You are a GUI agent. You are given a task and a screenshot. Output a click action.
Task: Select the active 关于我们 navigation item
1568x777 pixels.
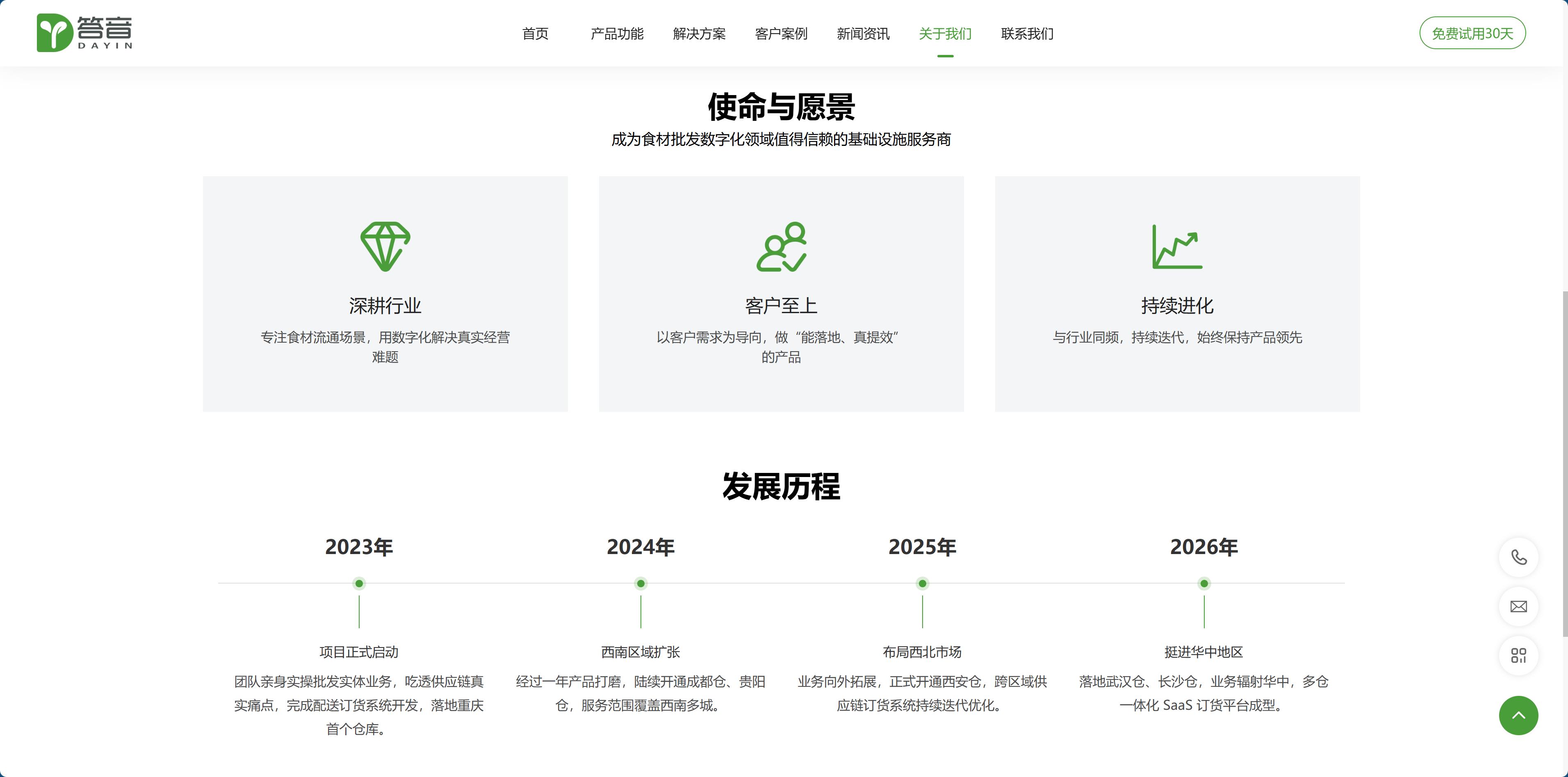coord(945,34)
